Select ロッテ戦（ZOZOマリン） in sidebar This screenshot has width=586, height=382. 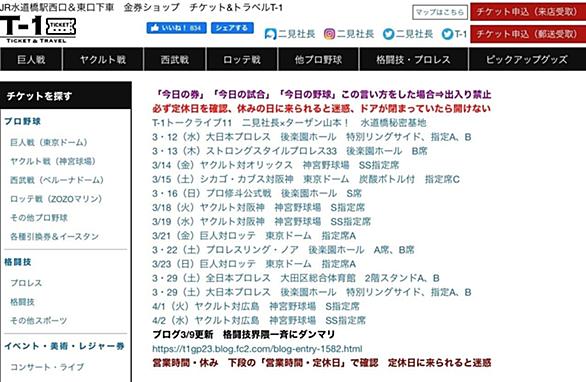56,199
